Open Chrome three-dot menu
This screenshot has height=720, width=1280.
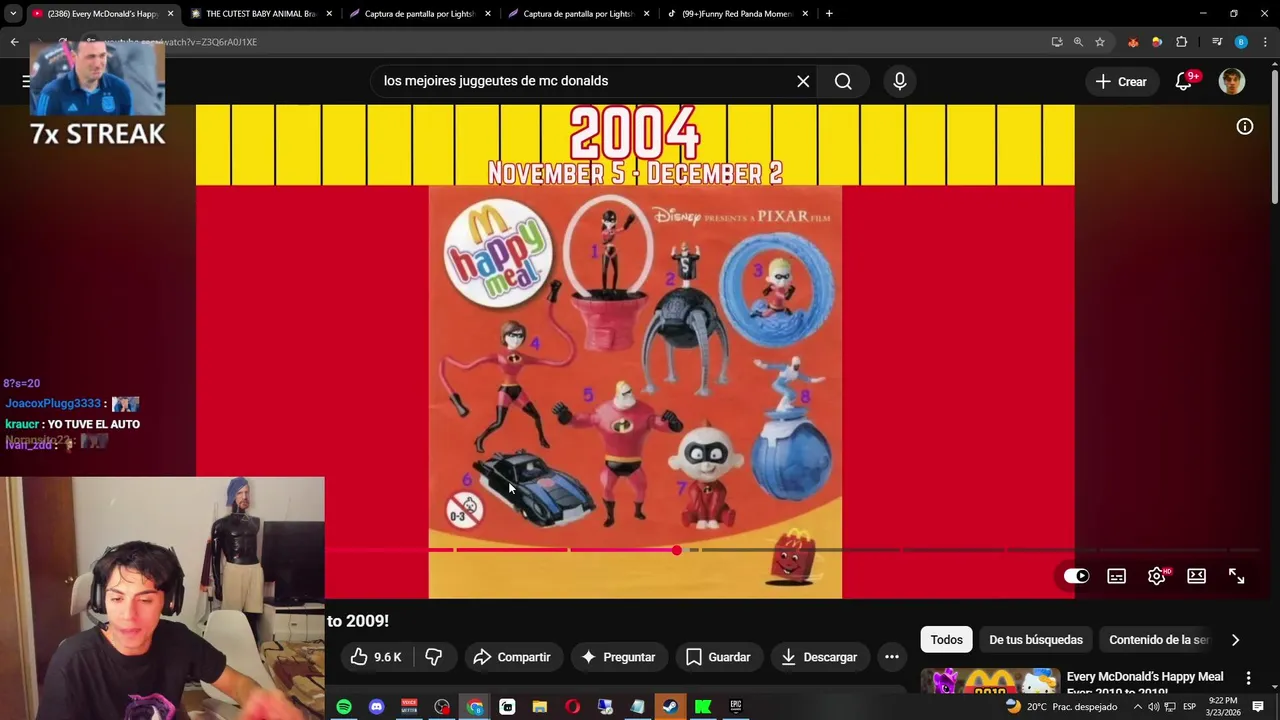pyautogui.click(x=1265, y=42)
